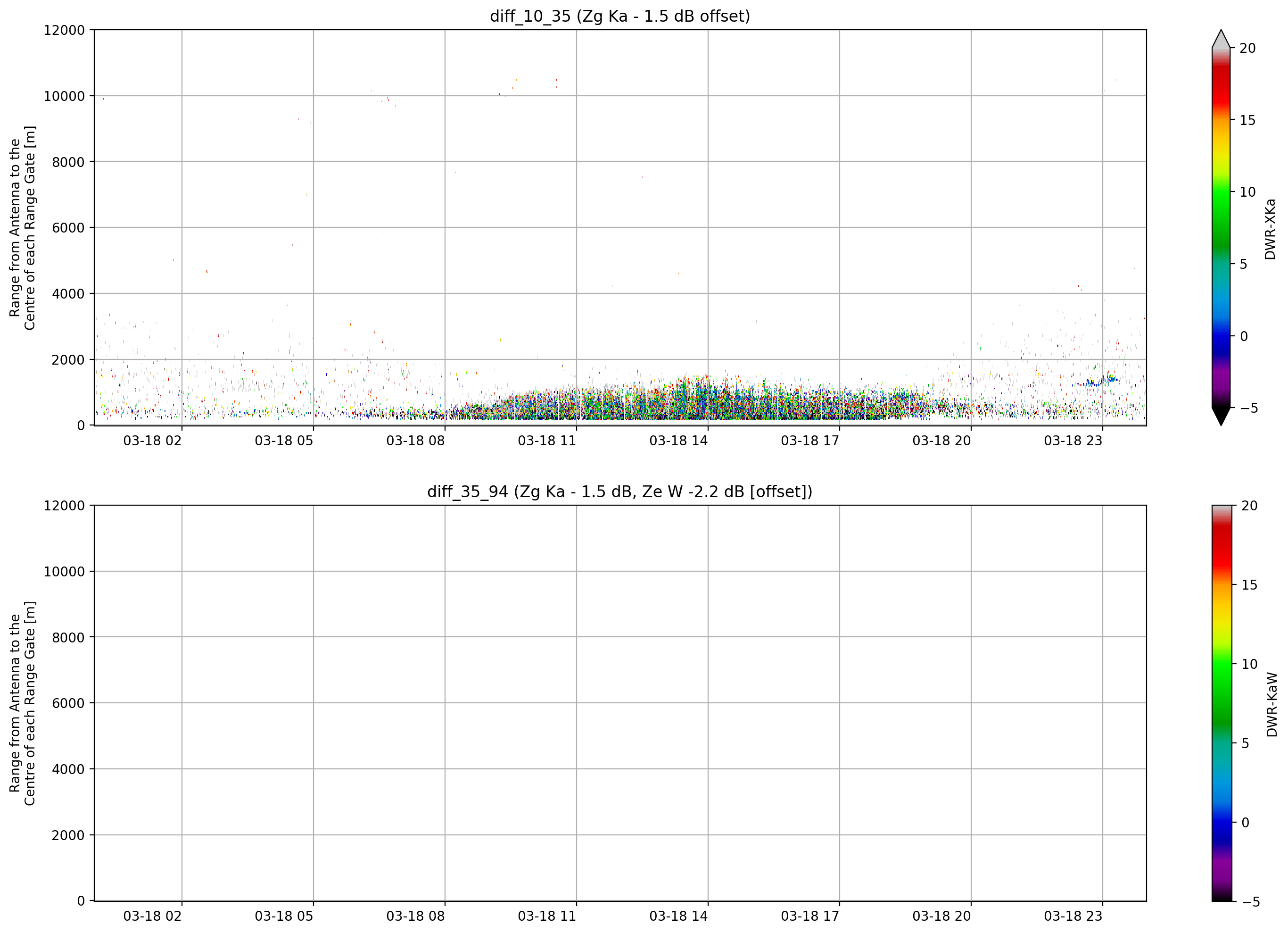The image size is (1288, 933).
Task: Click the 15 tick on the DWR-KaW colorbar
Action: pos(1249,585)
